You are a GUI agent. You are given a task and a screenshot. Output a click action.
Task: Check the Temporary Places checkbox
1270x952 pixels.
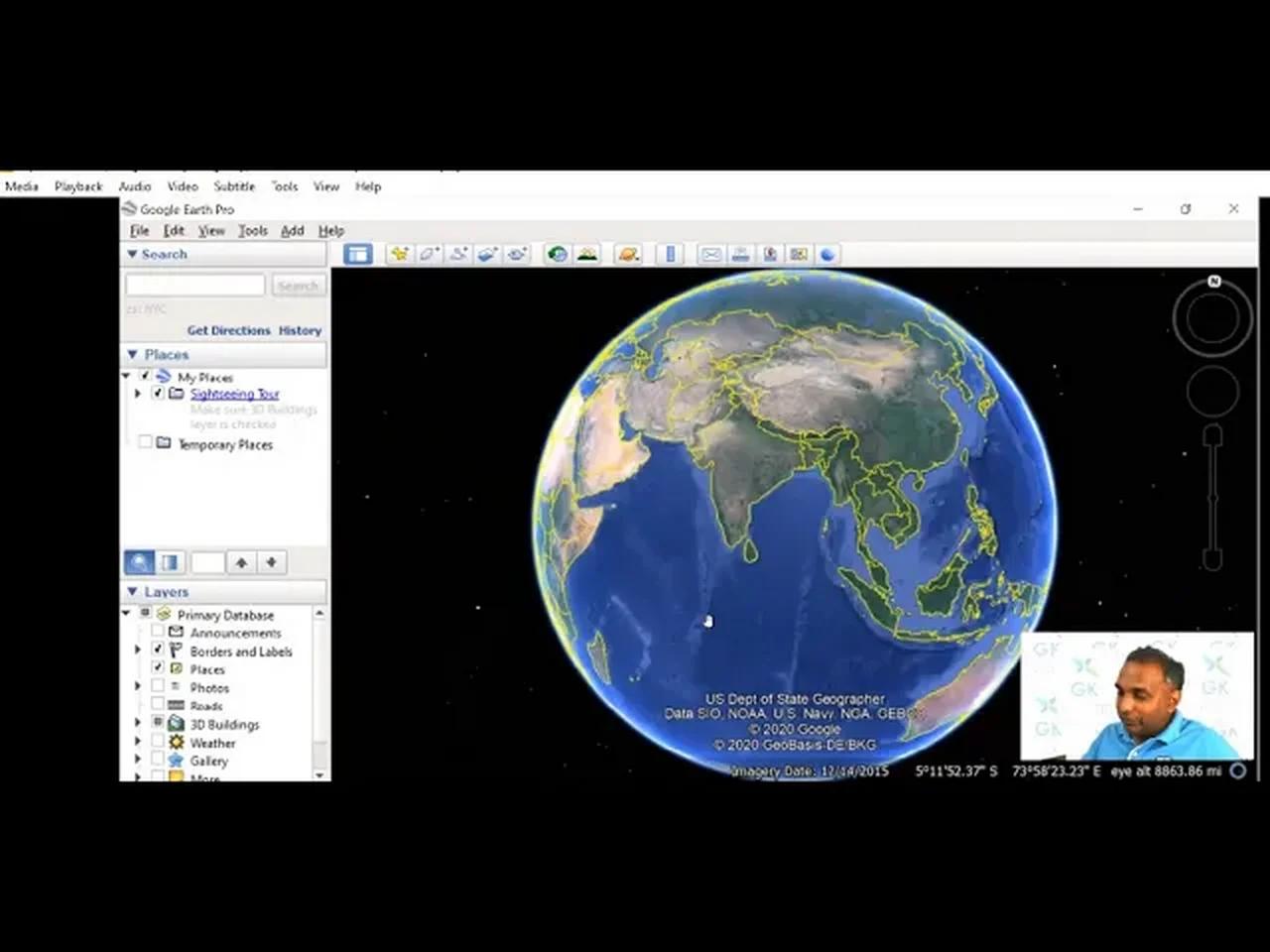(x=145, y=441)
